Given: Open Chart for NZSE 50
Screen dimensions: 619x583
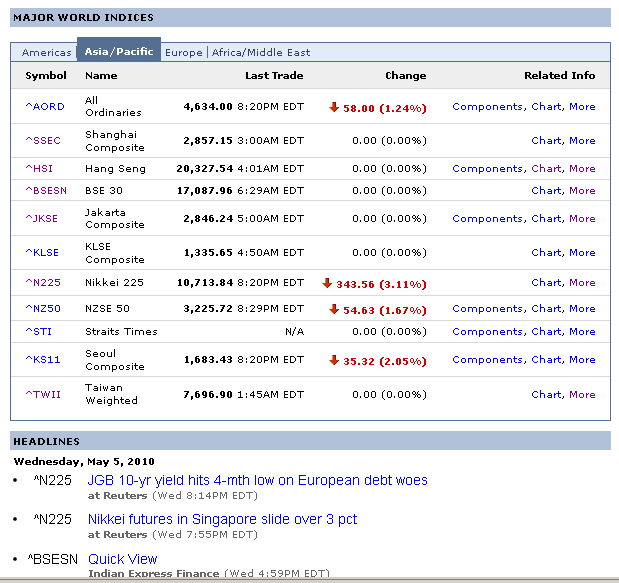Looking at the screenshot, I should coord(546,309).
